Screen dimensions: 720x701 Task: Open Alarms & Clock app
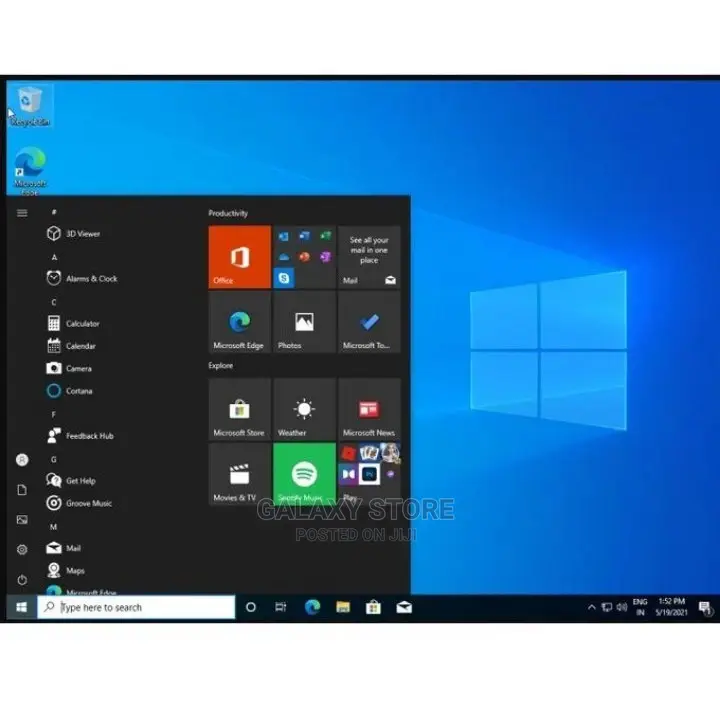pos(82,279)
